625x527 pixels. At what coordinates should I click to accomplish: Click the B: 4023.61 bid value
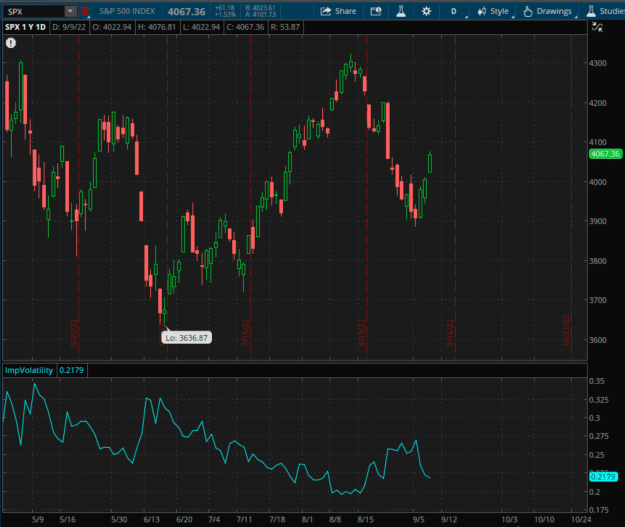(260, 8)
